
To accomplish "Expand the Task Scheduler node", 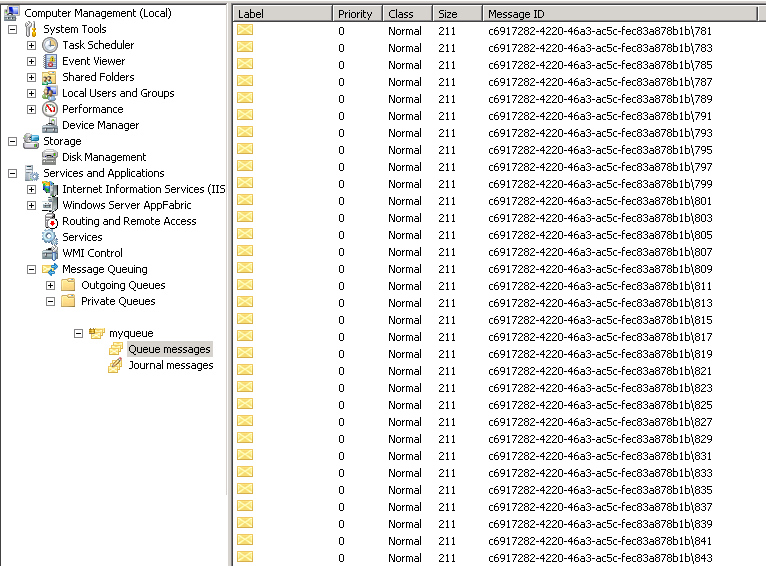I will point(31,45).
